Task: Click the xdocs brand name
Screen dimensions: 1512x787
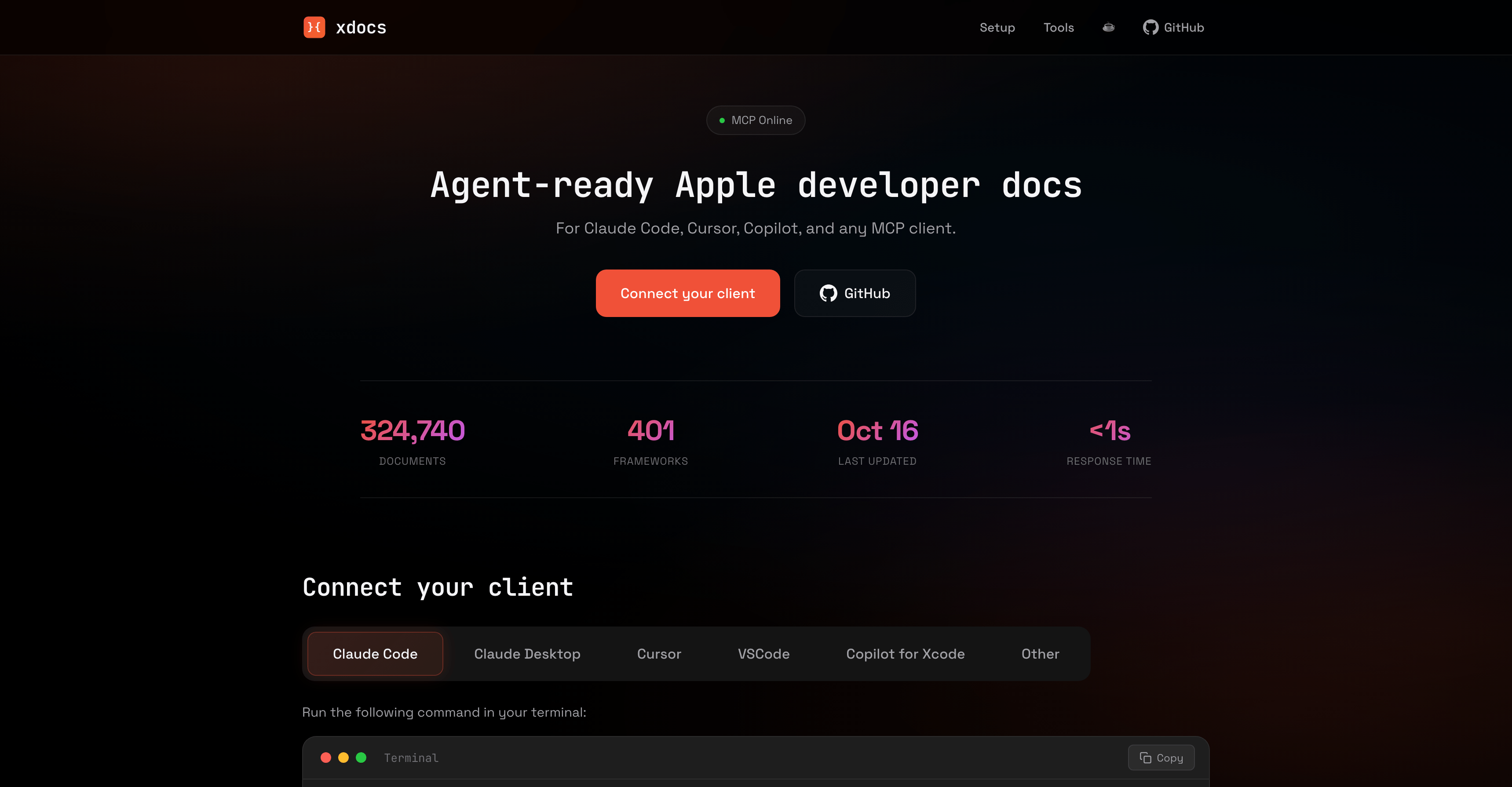Action: click(x=361, y=28)
